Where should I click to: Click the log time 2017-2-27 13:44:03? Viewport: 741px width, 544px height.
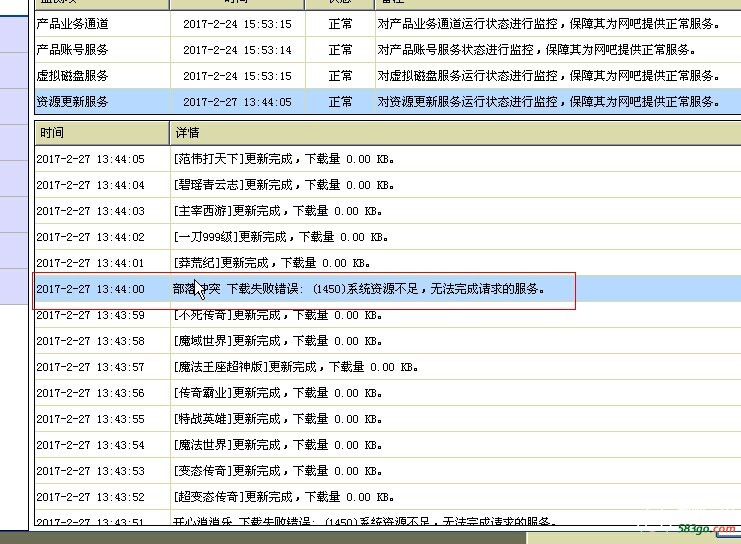pyautogui.click(x=90, y=211)
